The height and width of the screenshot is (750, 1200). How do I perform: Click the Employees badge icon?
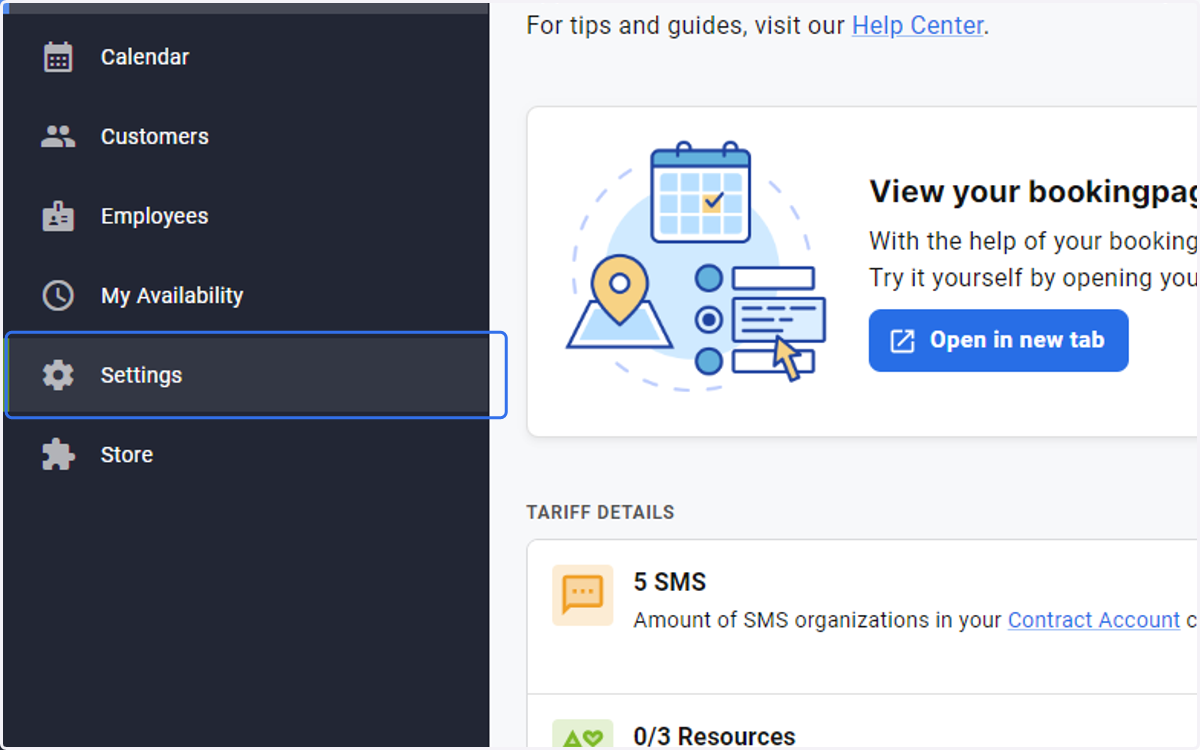[58, 216]
